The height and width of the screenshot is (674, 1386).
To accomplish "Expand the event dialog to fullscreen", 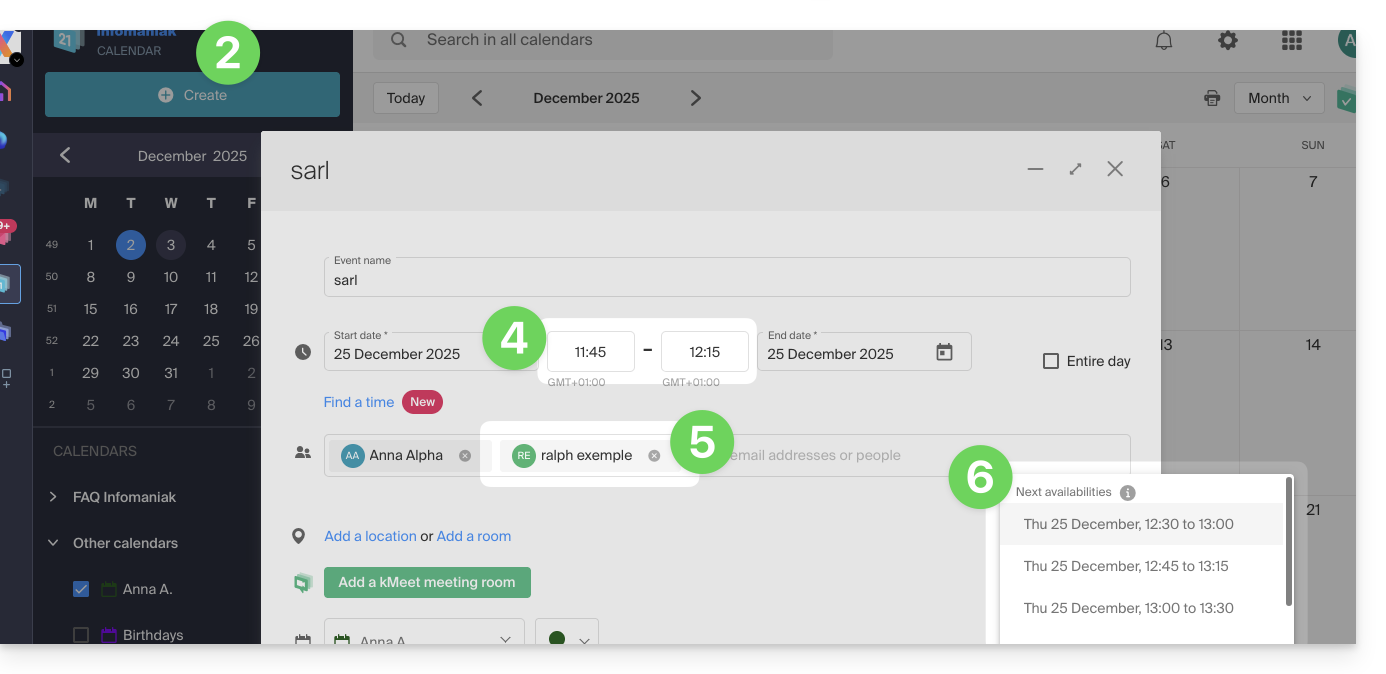I will [1075, 169].
